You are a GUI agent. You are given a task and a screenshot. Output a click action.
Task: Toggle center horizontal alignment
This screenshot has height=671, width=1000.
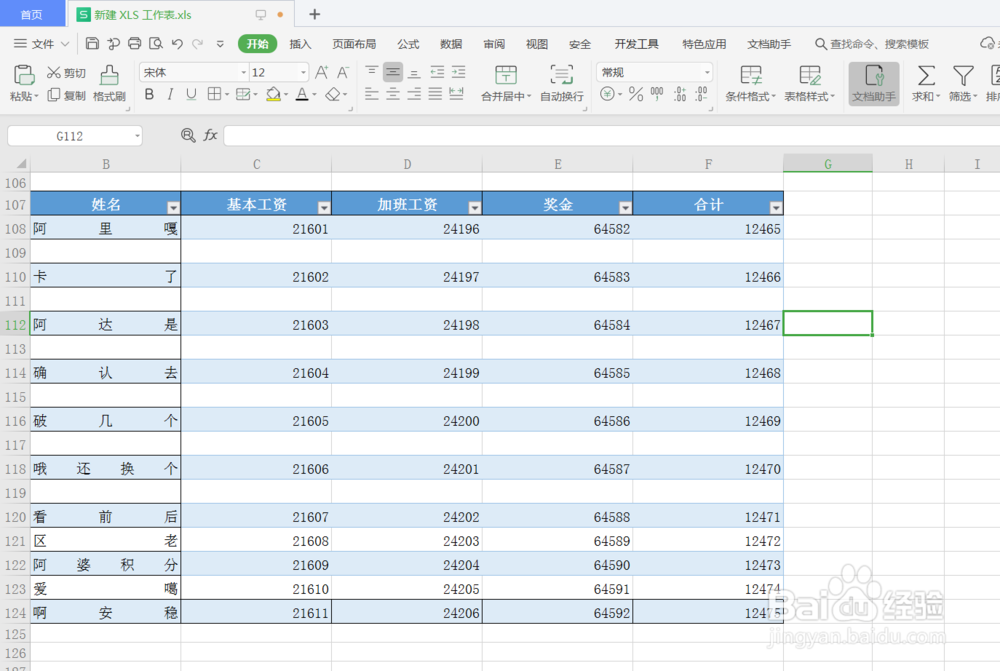click(x=393, y=94)
